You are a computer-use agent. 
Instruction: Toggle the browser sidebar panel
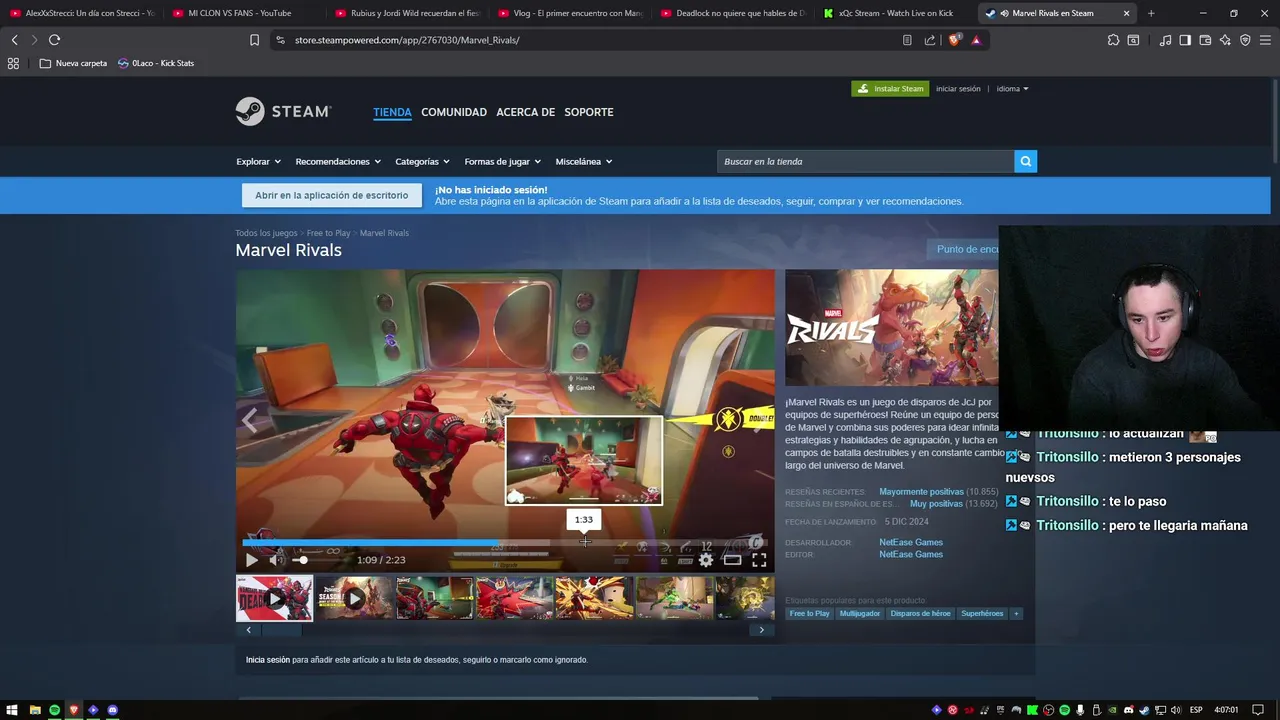1185,40
